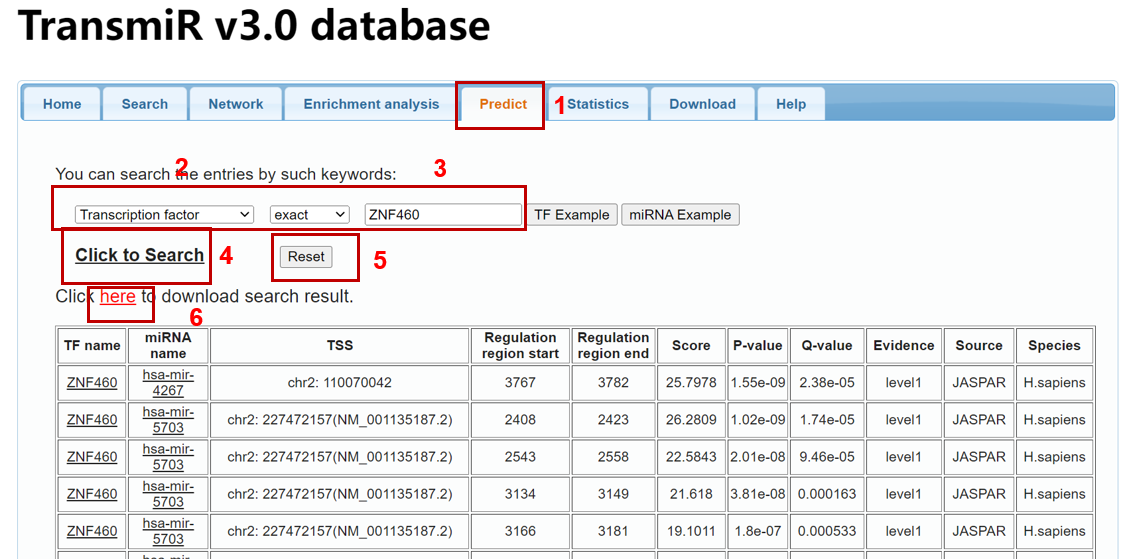Click ZNF460 link in row with score 21.618

point(92,494)
